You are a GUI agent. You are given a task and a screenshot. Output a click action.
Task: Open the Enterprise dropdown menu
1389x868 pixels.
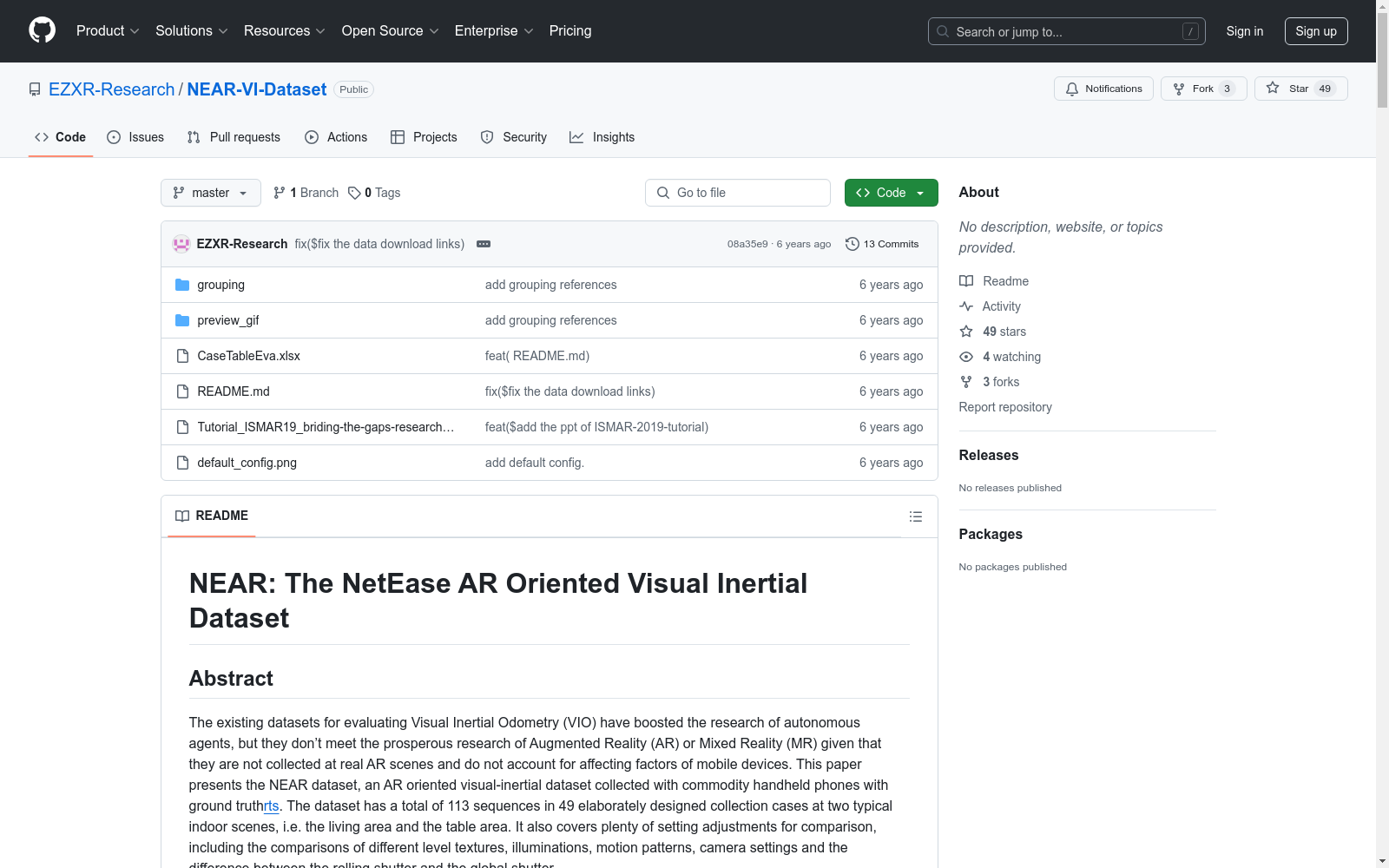[x=494, y=31]
